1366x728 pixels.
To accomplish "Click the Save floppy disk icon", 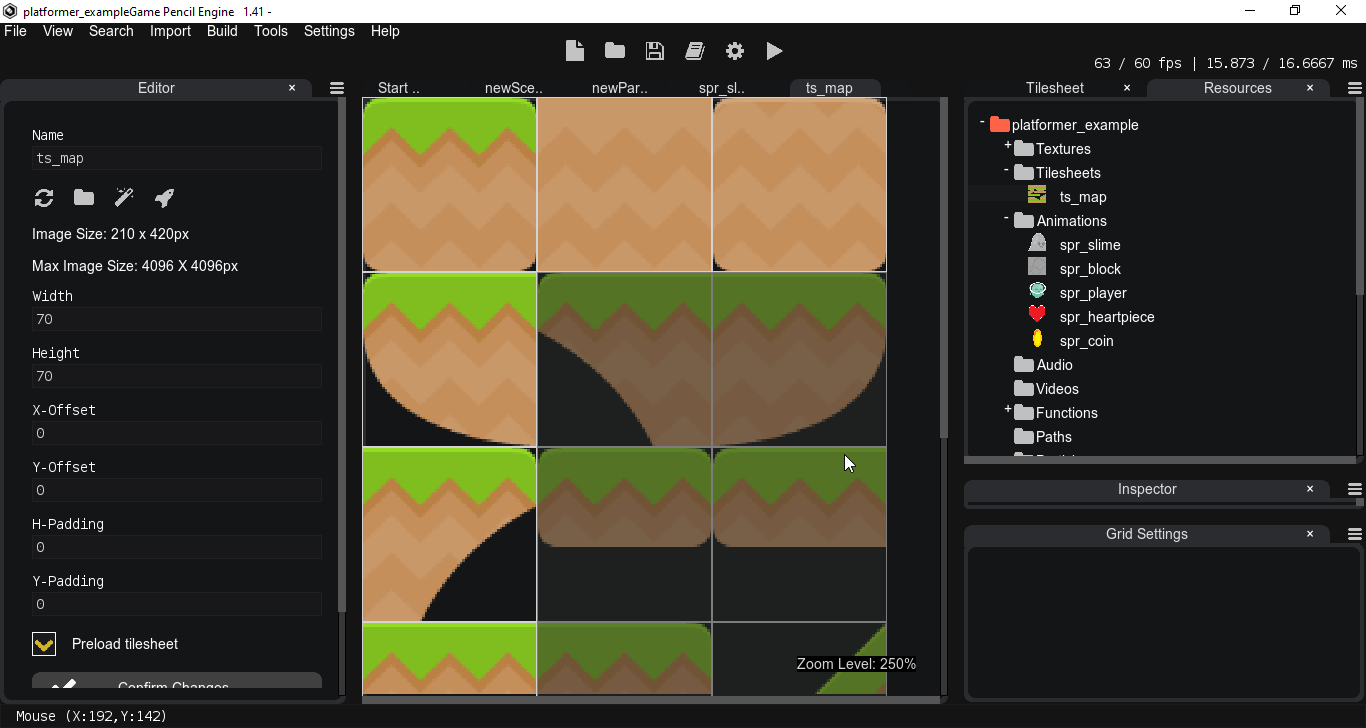I will coord(655,51).
